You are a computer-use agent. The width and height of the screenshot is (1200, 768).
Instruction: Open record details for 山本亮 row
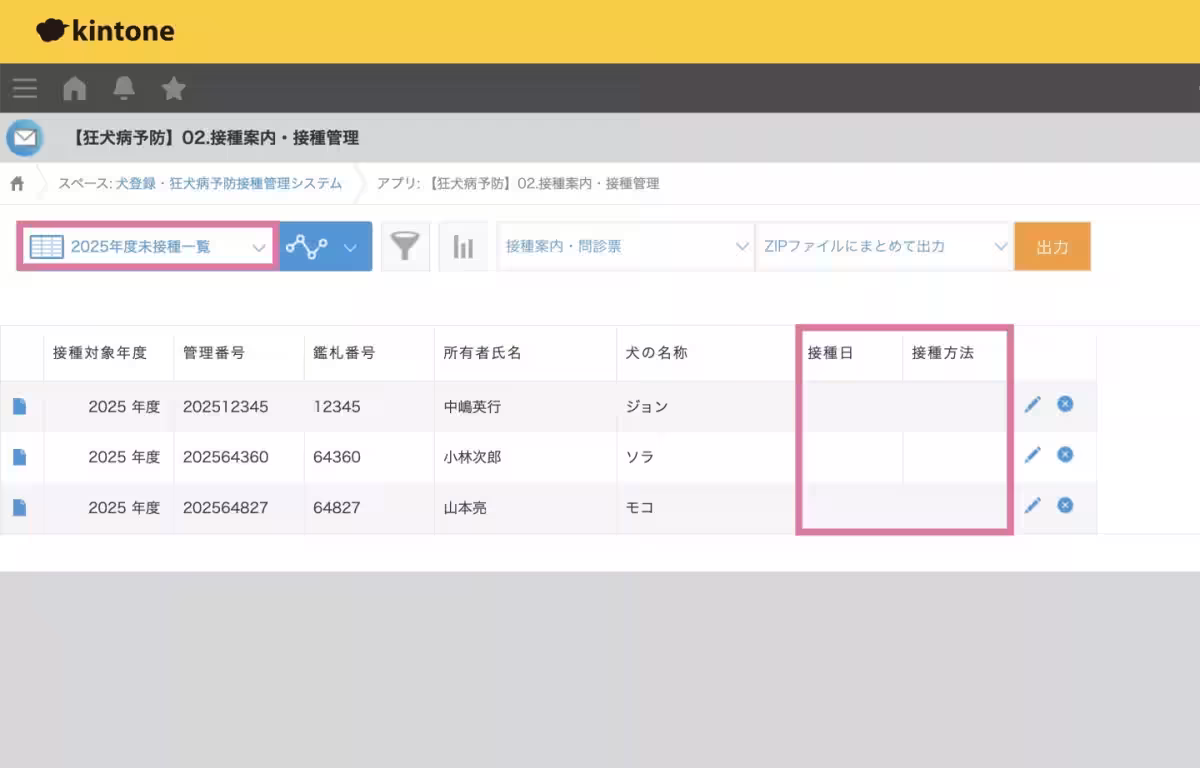point(20,508)
